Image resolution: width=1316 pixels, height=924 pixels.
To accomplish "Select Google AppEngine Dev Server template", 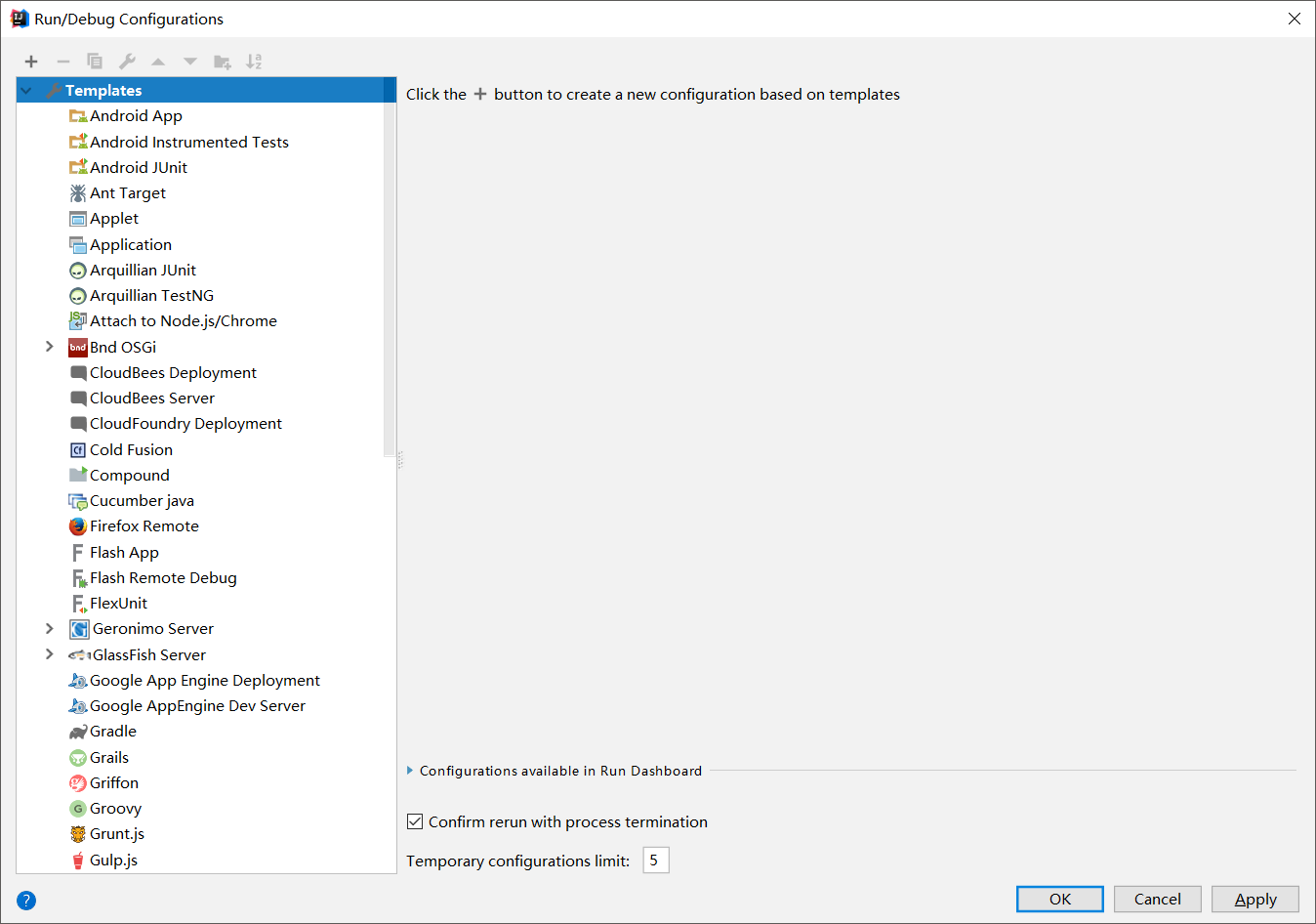I will 197,706.
